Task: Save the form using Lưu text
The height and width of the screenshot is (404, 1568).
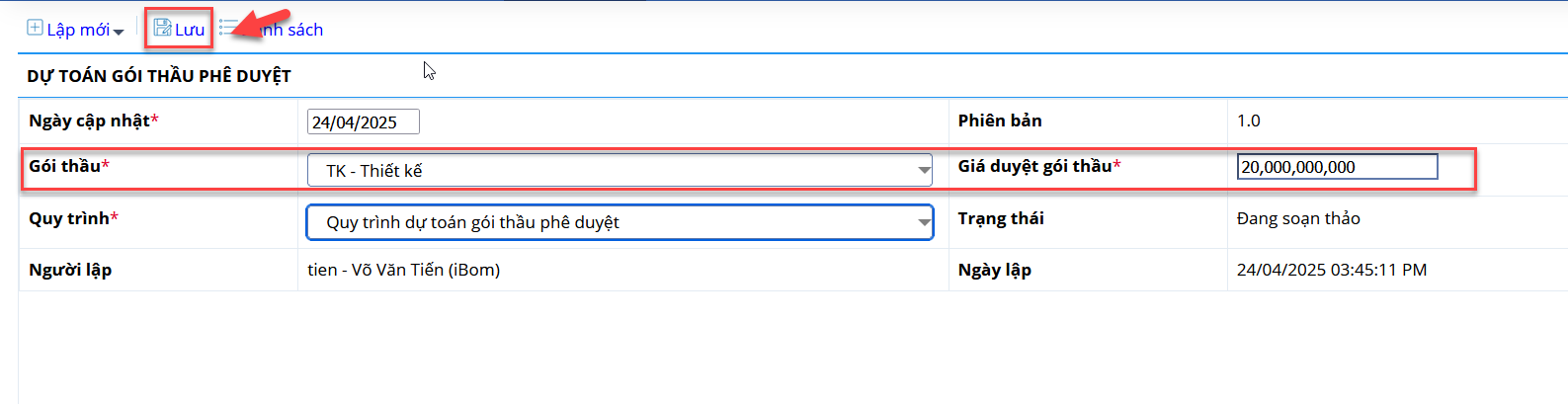Action: pyautogui.click(x=190, y=30)
